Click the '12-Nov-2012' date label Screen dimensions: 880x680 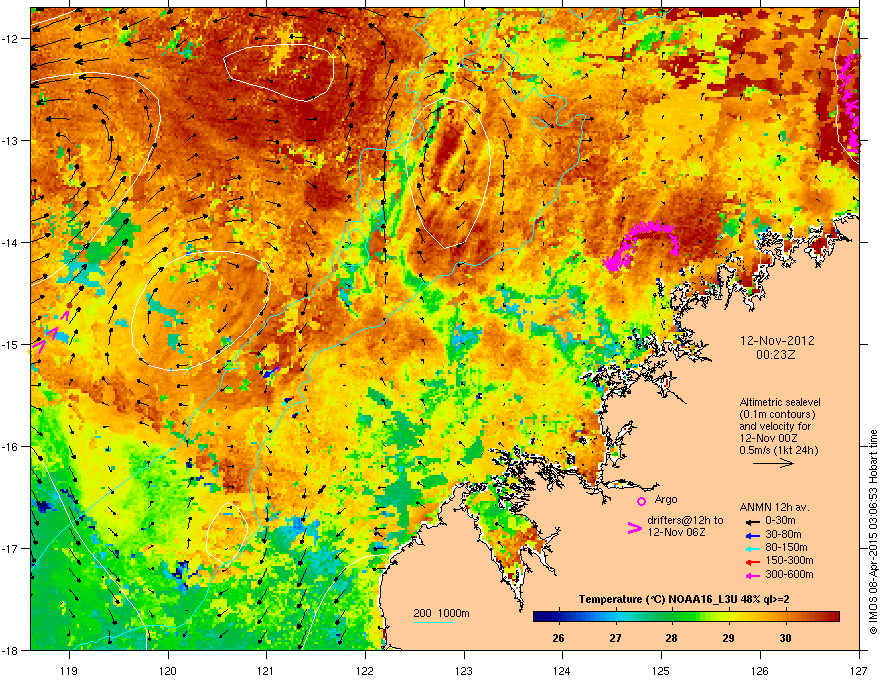click(x=777, y=341)
